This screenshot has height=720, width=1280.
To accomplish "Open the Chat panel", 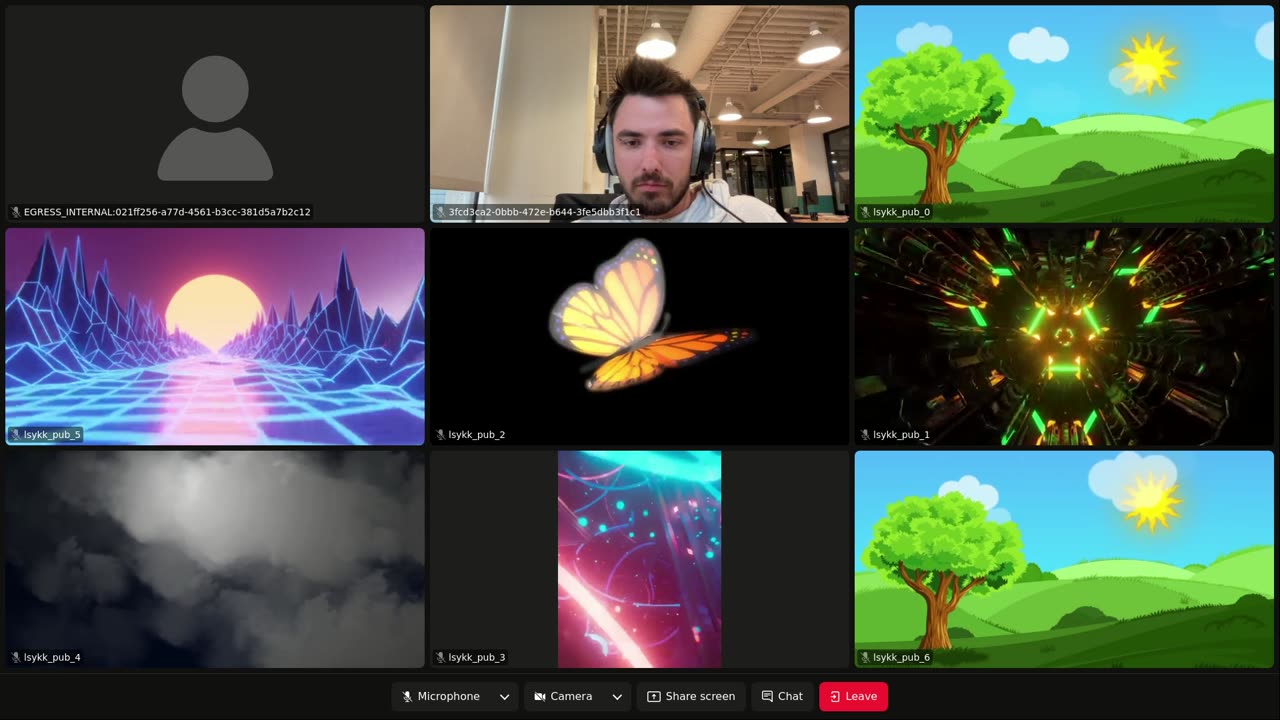I will coord(782,697).
